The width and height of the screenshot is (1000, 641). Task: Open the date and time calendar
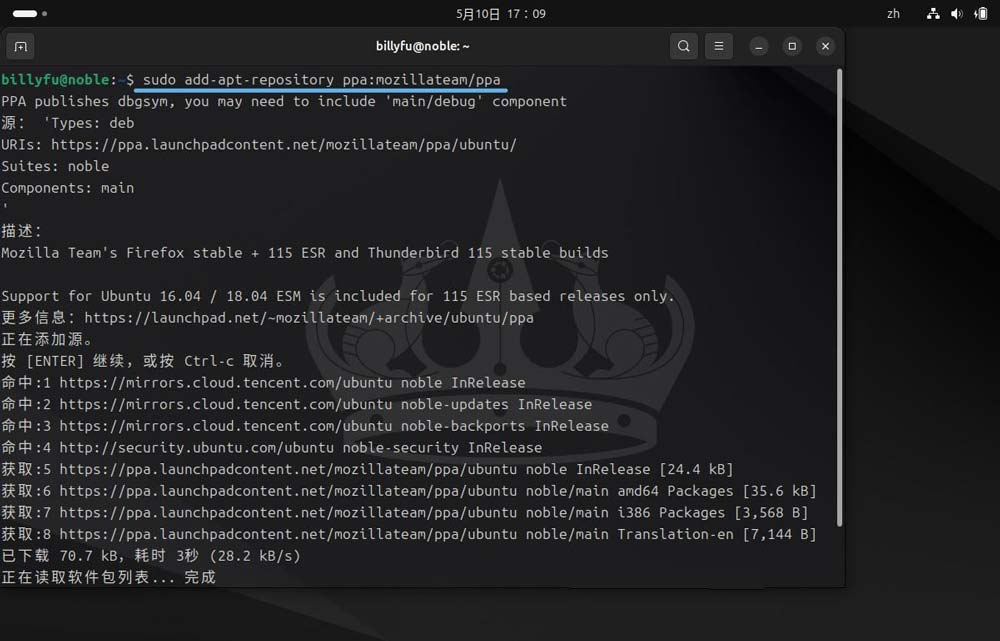pos(500,14)
